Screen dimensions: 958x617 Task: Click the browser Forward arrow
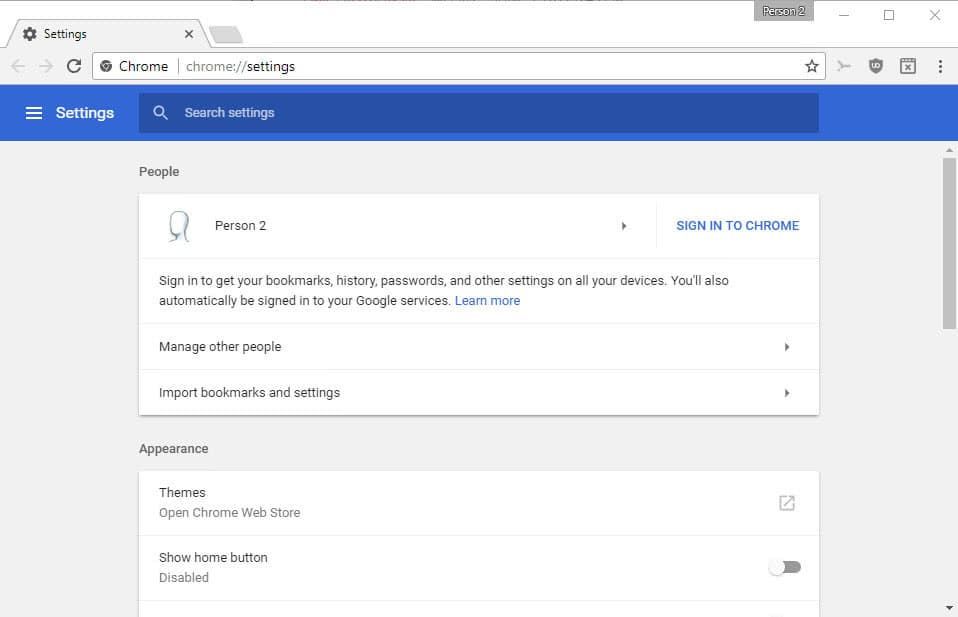click(x=46, y=66)
